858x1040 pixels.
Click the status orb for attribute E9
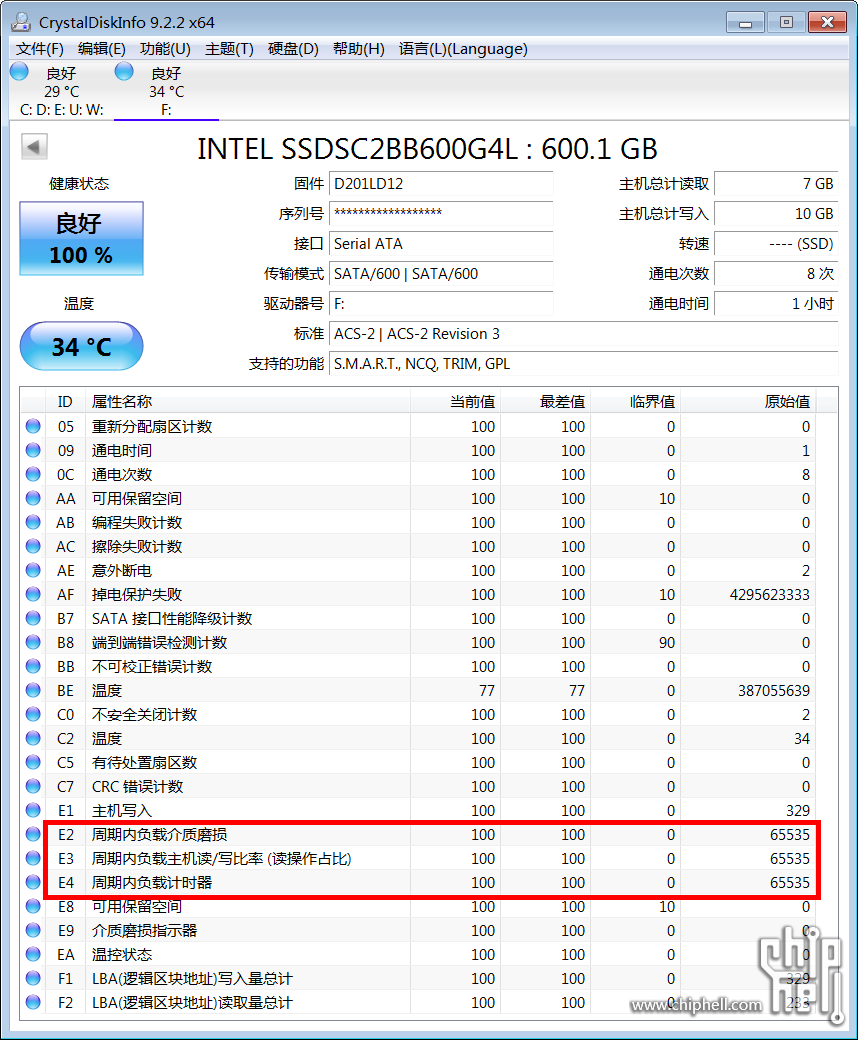(x=33, y=930)
